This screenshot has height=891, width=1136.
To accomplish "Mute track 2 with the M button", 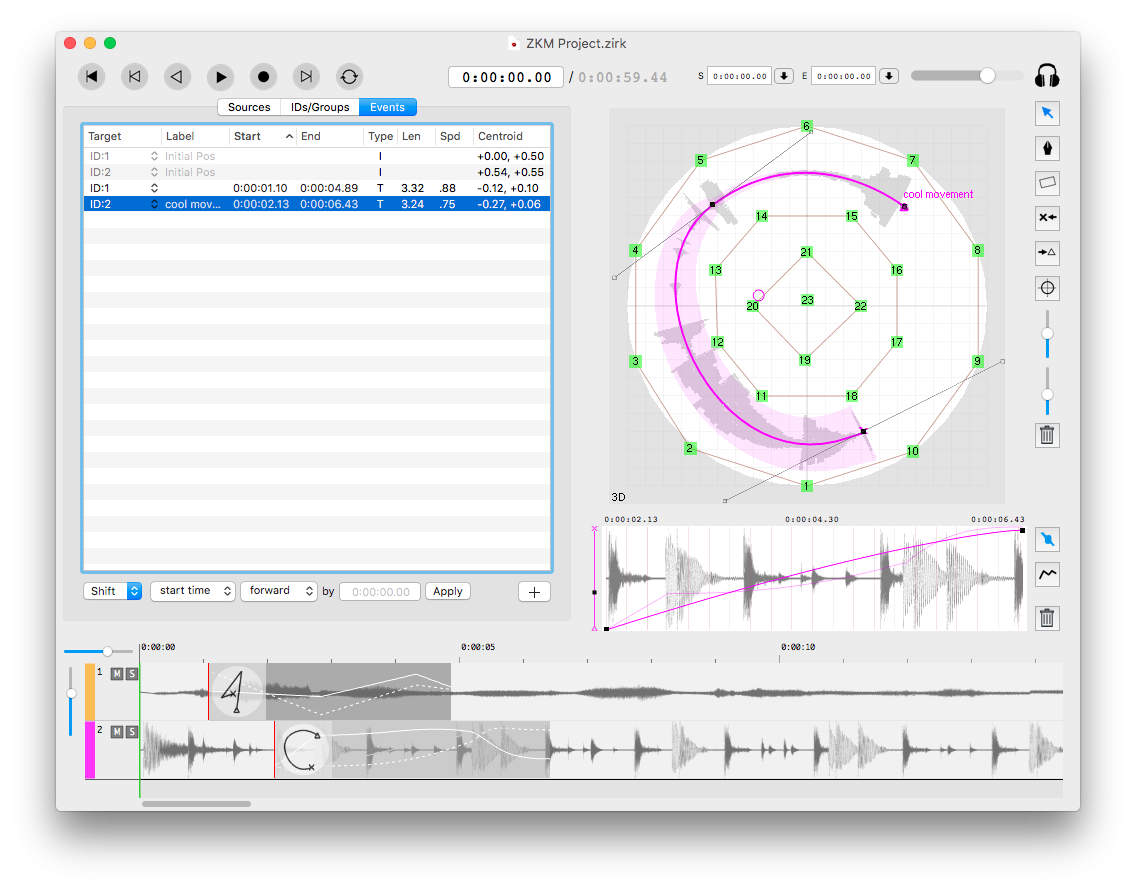I will click(x=117, y=732).
